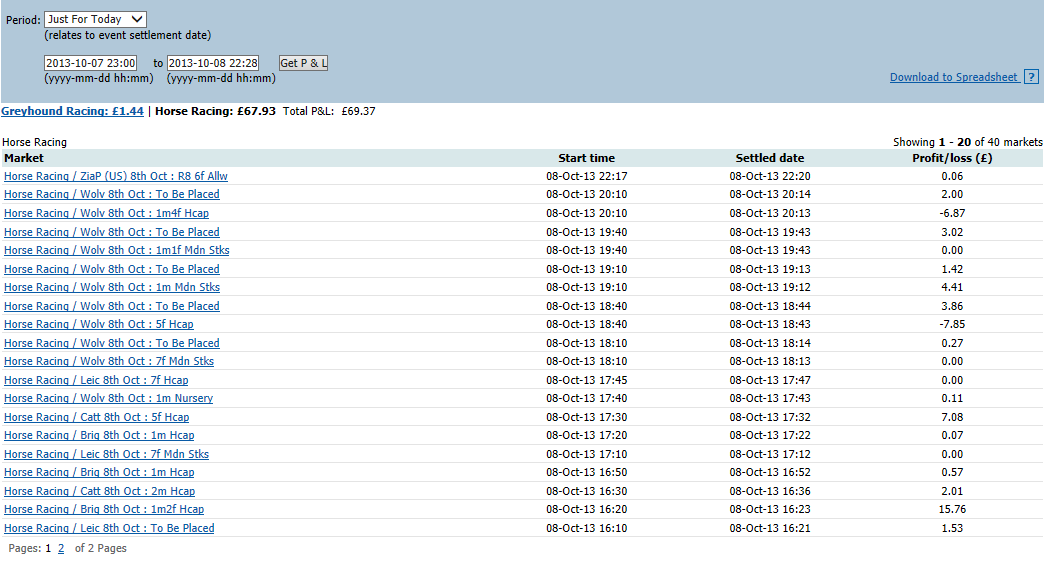The image size is (1058, 561).
Task: Open Brig 1m Hcap market starting 16:50
Action: point(99,473)
